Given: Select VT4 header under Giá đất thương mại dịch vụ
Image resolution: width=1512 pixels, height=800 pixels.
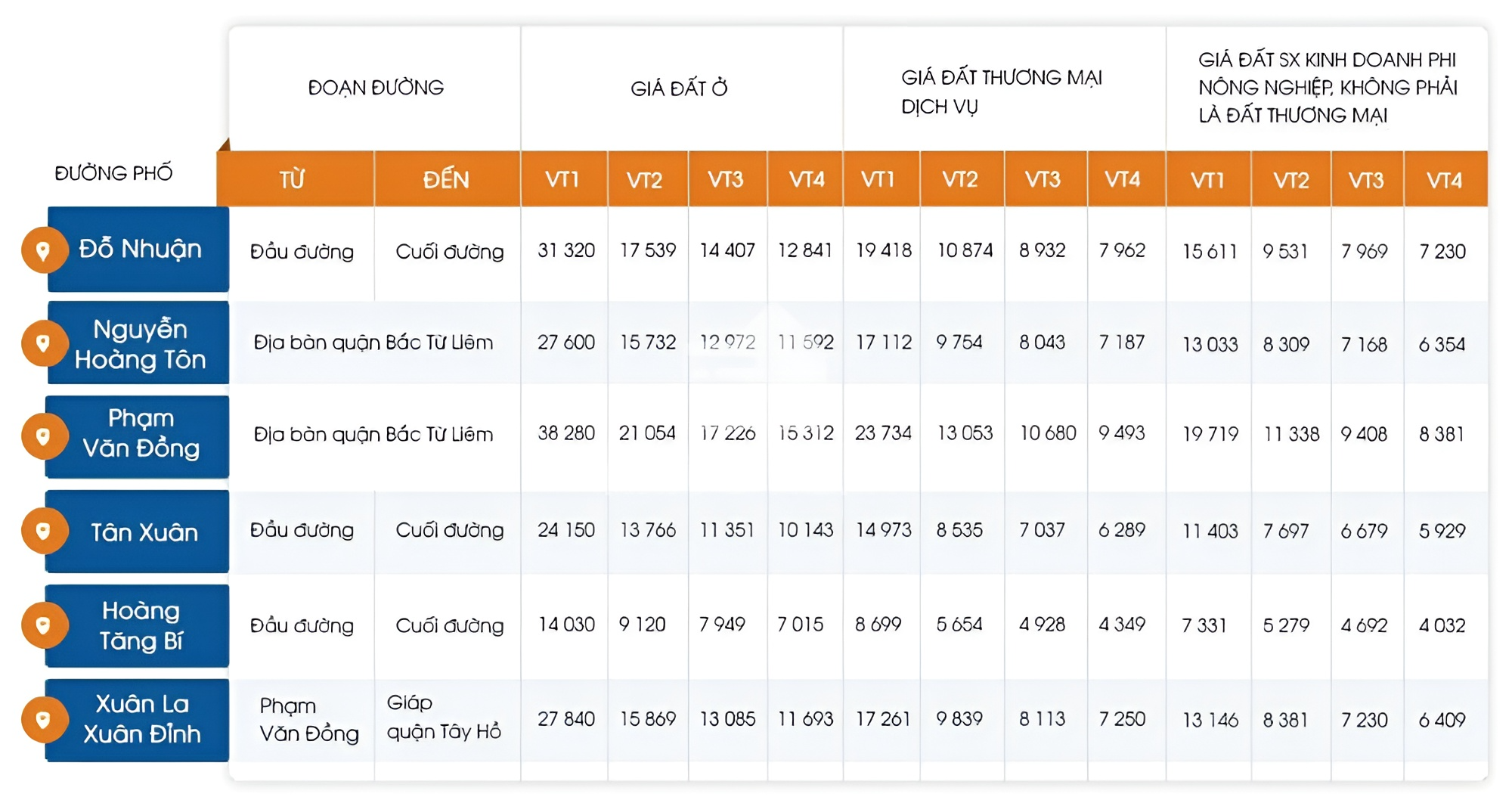Looking at the screenshot, I should point(1123,180).
